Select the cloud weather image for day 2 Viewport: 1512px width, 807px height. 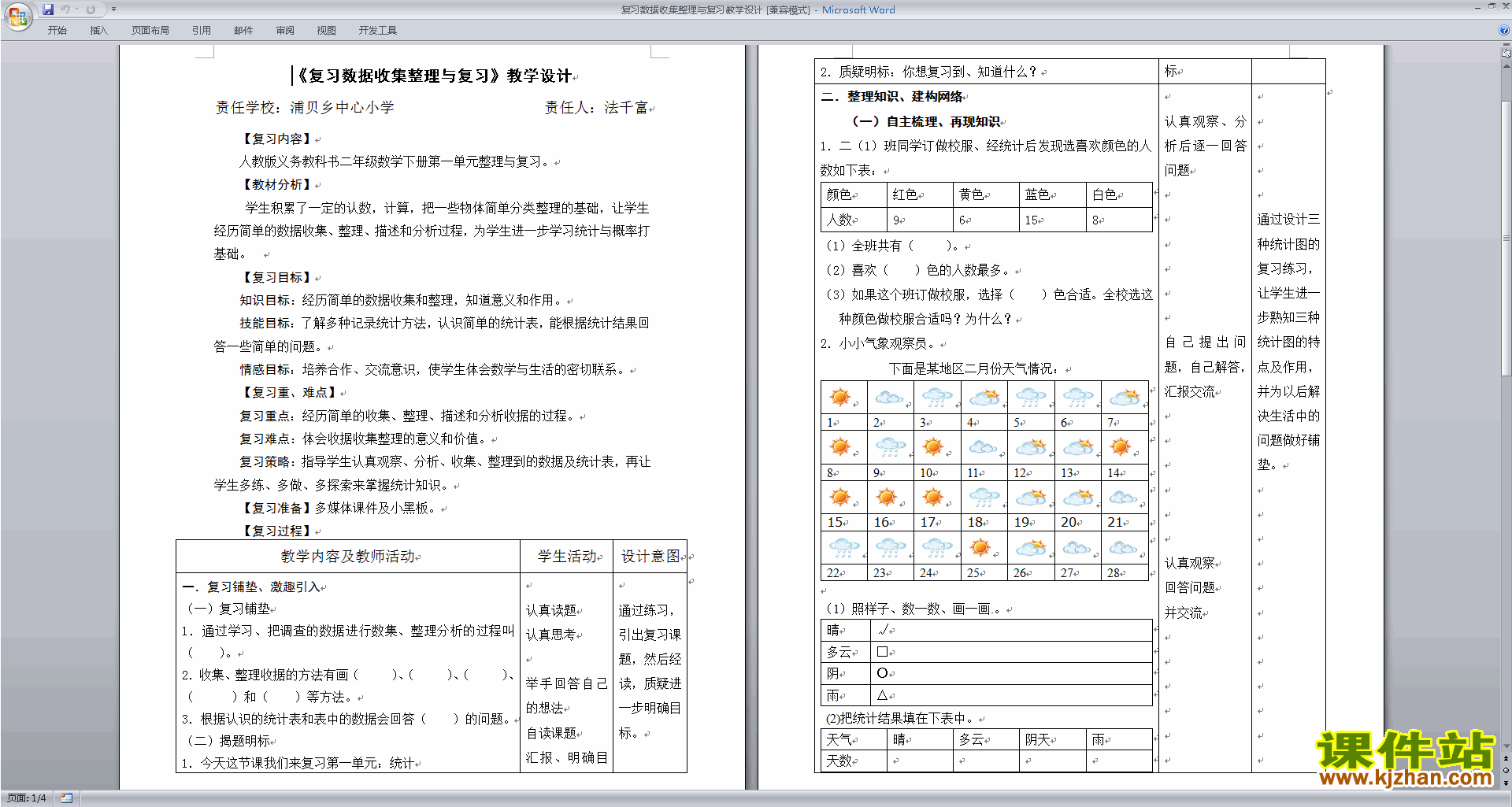coord(888,398)
